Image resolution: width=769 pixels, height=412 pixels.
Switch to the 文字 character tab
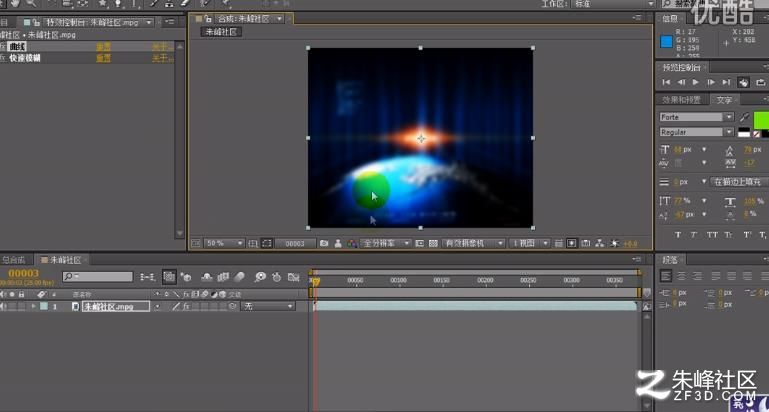pyautogui.click(x=724, y=100)
